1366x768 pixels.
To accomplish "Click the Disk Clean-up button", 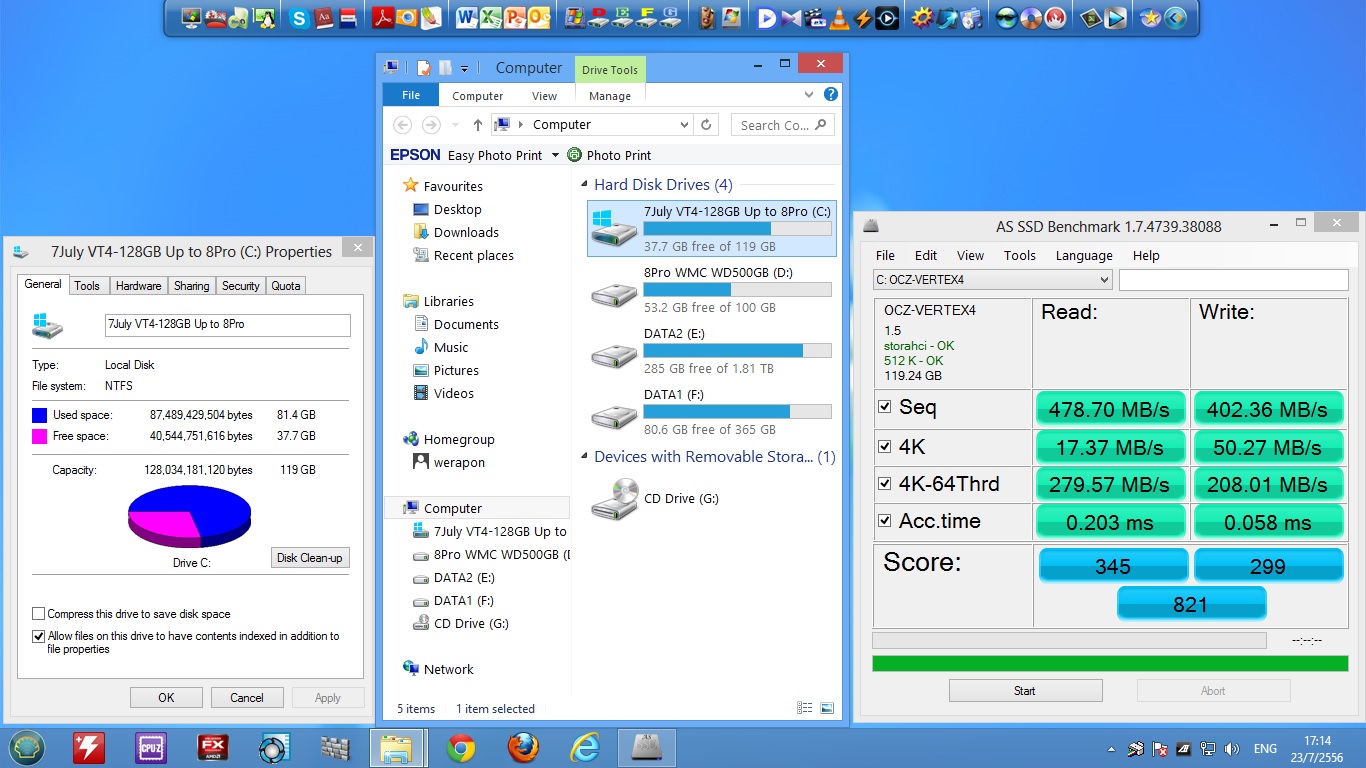I will [x=310, y=558].
